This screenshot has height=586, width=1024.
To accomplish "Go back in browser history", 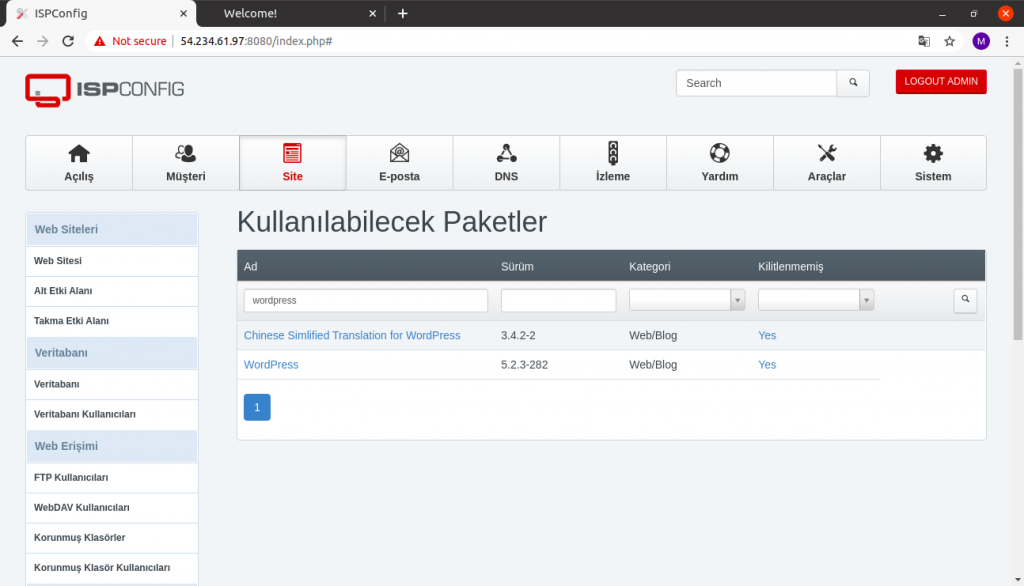I will [x=17, y=41].
